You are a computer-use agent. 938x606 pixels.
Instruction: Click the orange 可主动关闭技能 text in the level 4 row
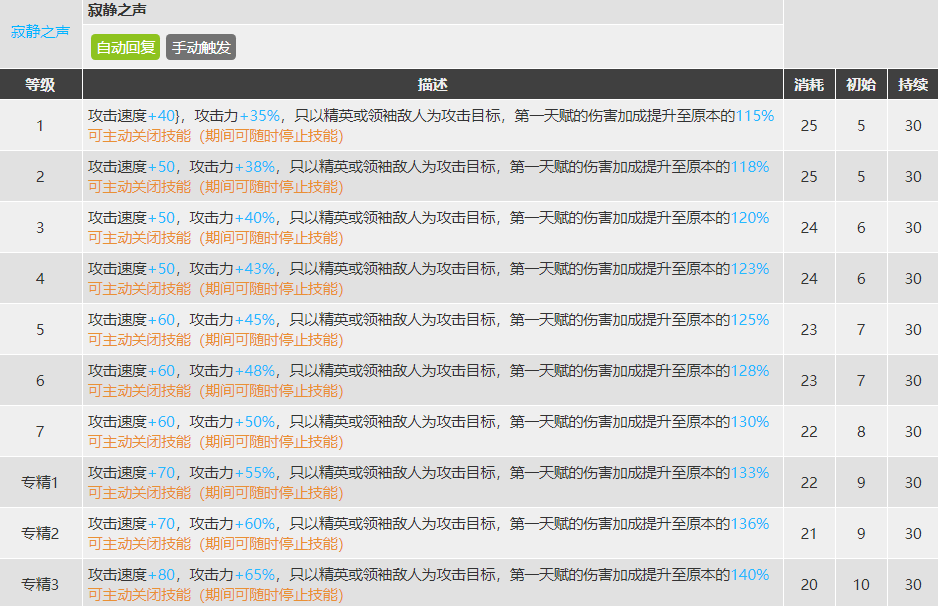[x=139, y=289]
